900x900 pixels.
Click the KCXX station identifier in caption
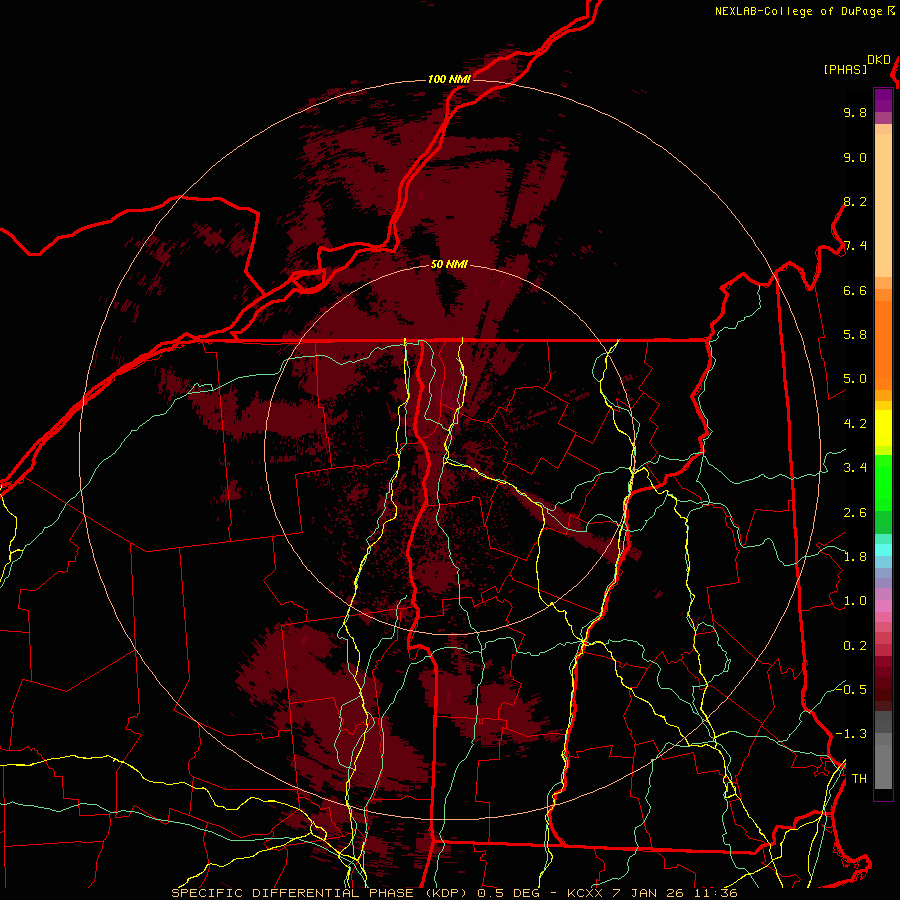click(x=587, y=893)
